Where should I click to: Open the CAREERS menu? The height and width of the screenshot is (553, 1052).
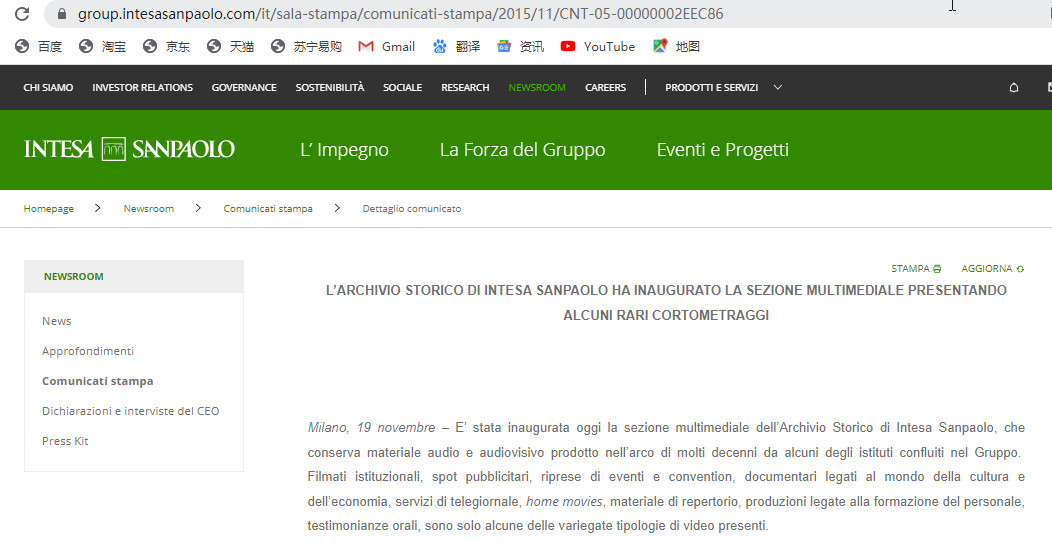[x=605, y=87]
